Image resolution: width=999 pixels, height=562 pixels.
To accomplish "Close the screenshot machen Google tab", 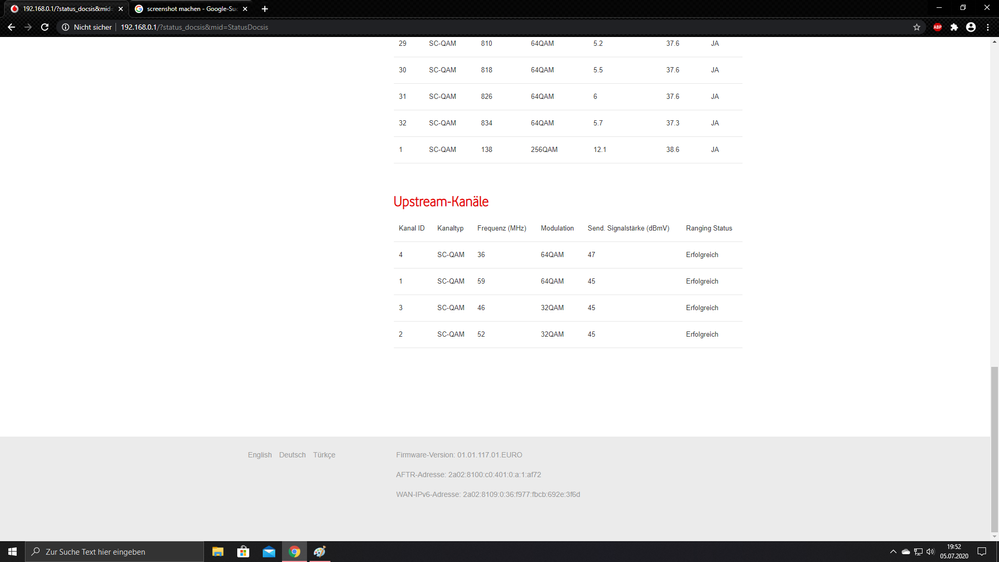I will click(245, 9).
